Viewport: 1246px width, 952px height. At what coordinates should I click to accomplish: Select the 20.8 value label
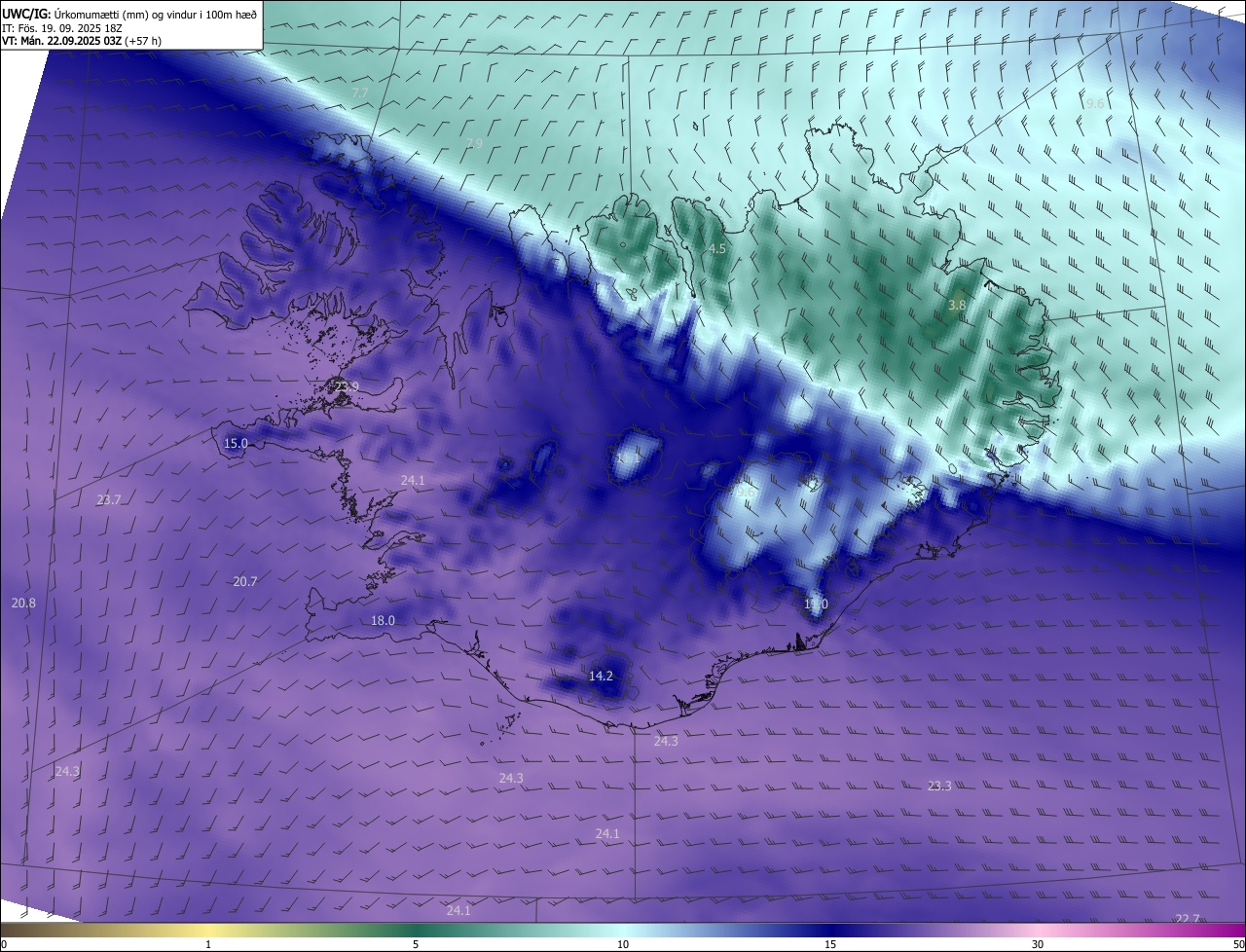[x=23, y=603]
